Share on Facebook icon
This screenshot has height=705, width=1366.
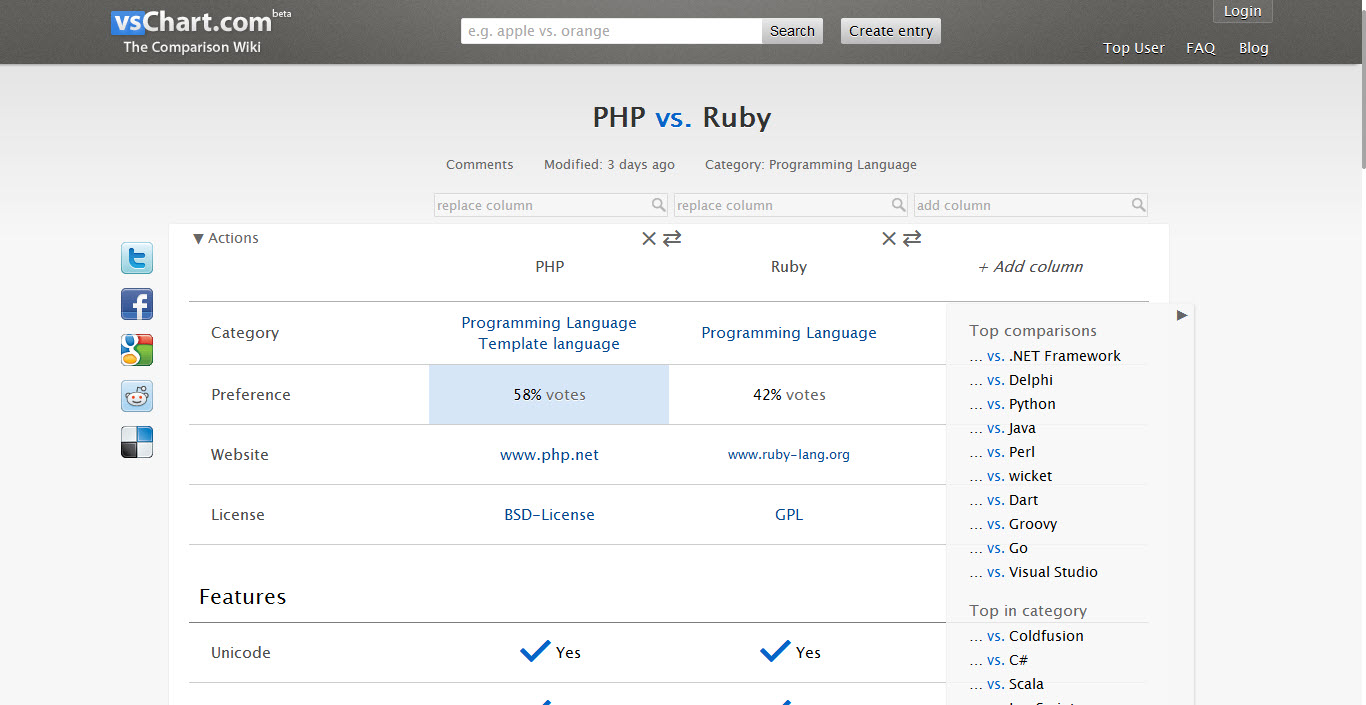pos(137,304)
